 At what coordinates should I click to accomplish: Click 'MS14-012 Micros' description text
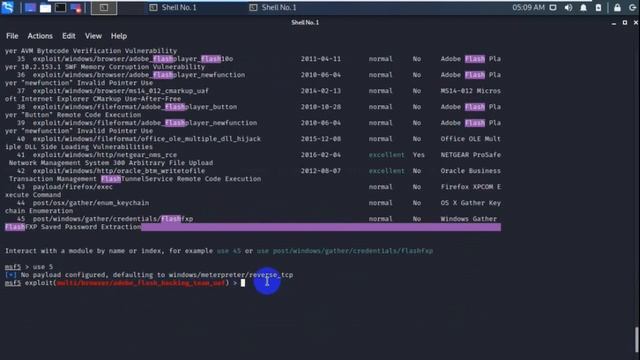pyautogui.click(x=471, y=91)
